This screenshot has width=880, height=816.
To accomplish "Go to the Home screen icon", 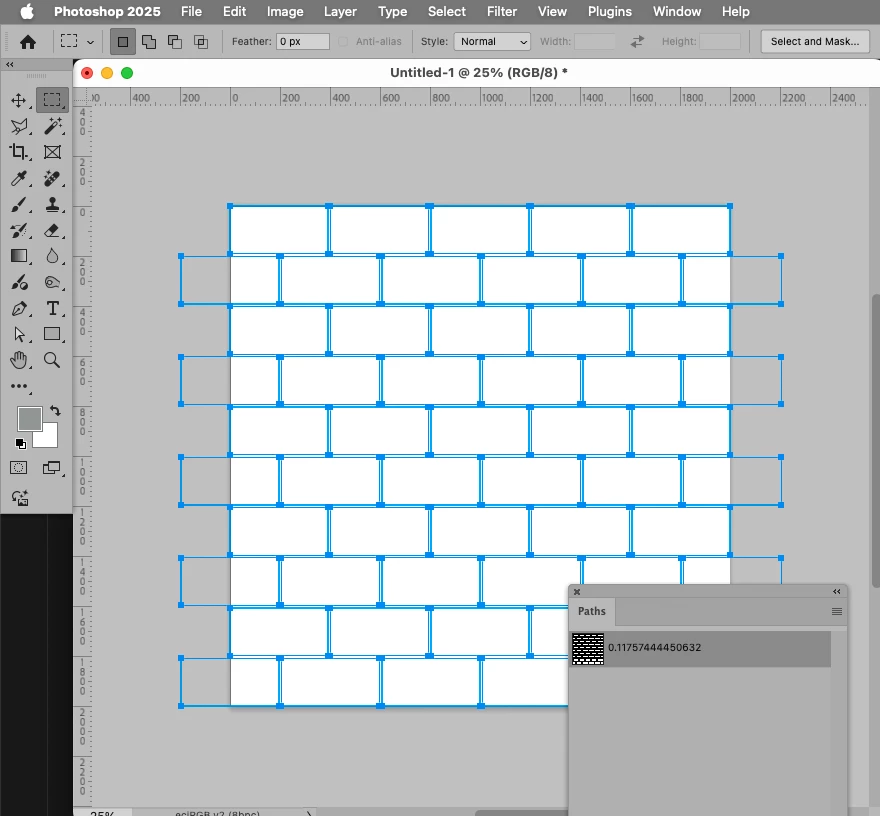I will [x=28, y=42].
